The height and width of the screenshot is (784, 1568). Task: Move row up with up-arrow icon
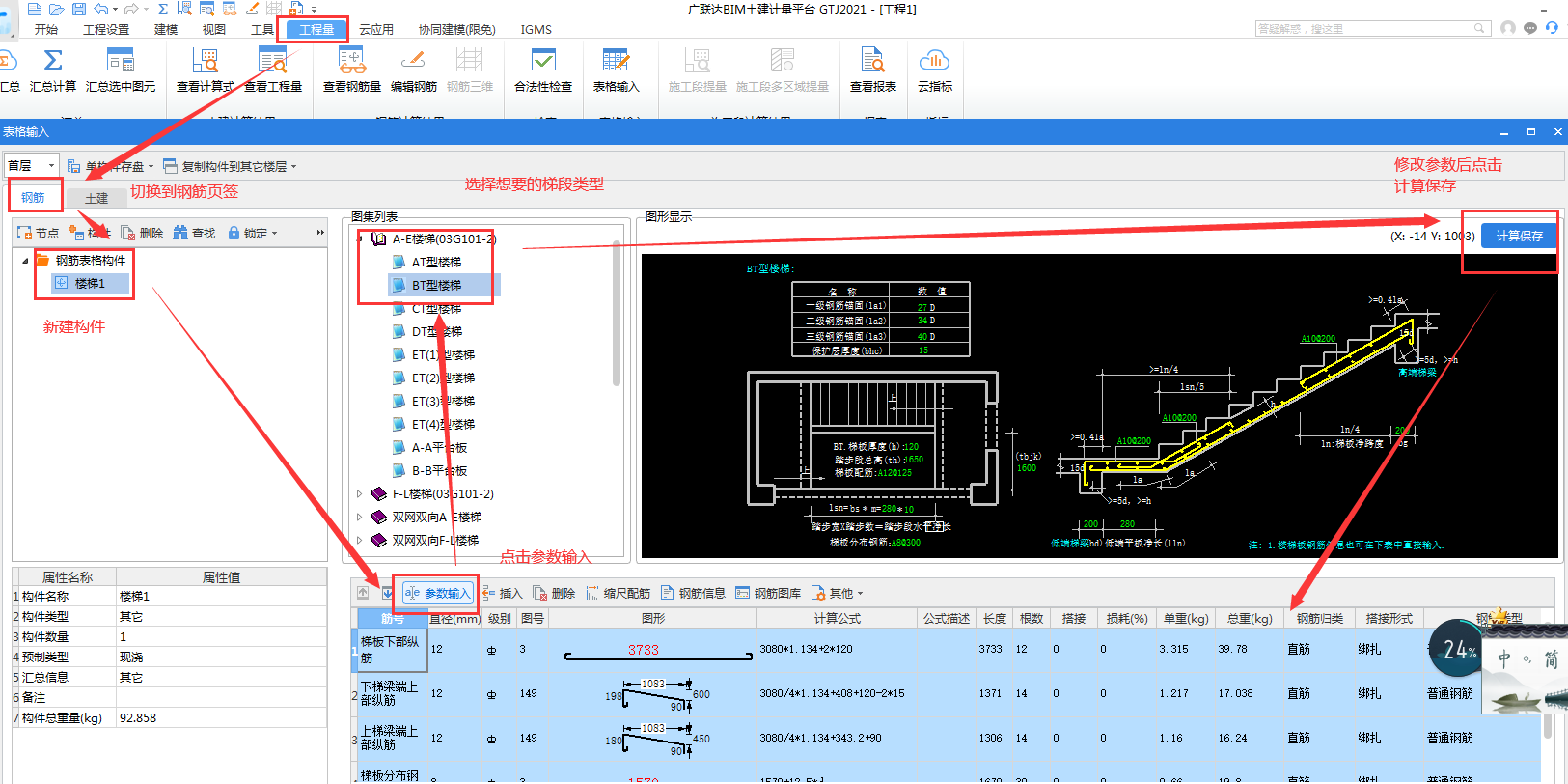tap(363, 593)
